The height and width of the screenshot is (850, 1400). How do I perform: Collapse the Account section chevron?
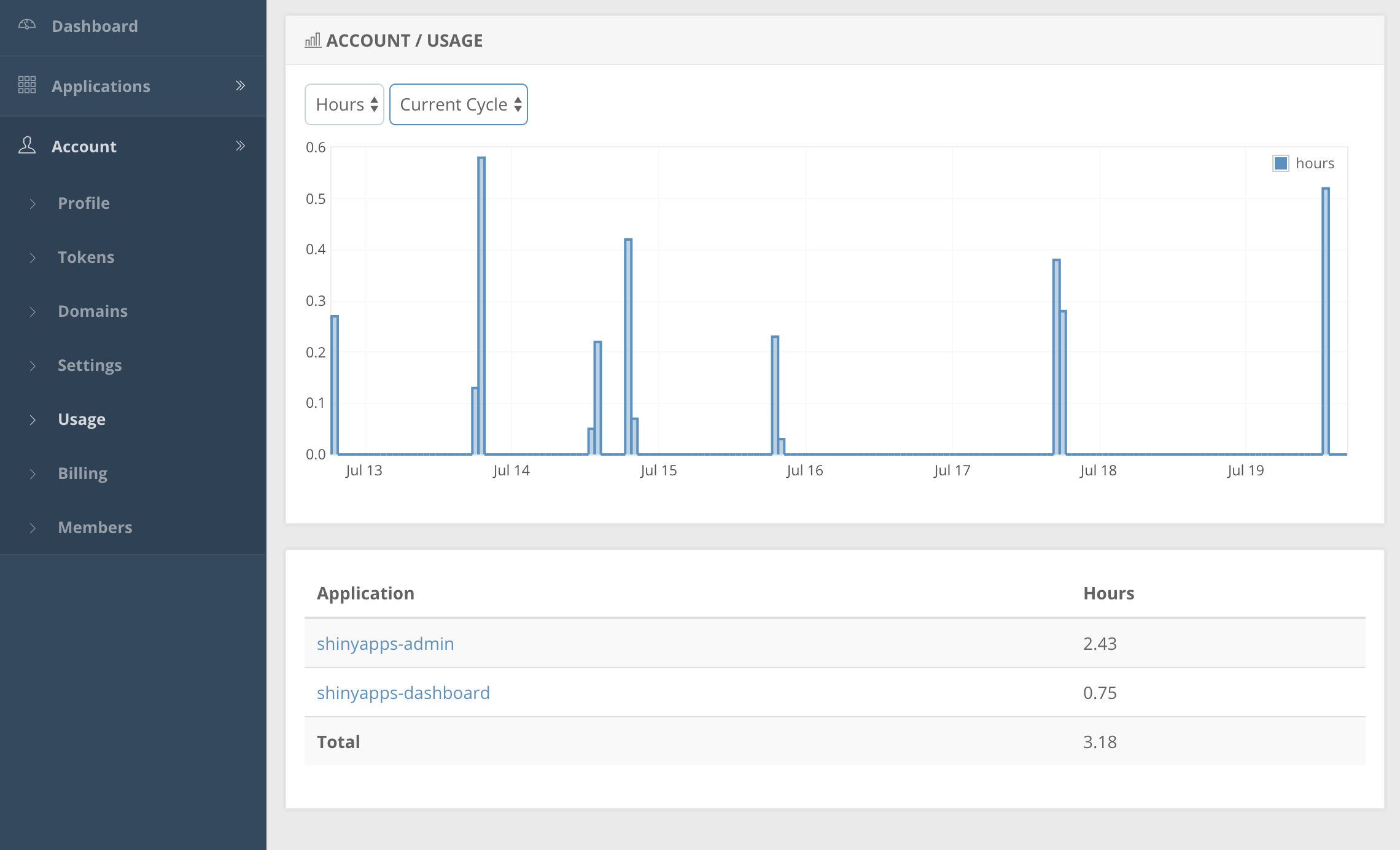click(x=241, y=146)
